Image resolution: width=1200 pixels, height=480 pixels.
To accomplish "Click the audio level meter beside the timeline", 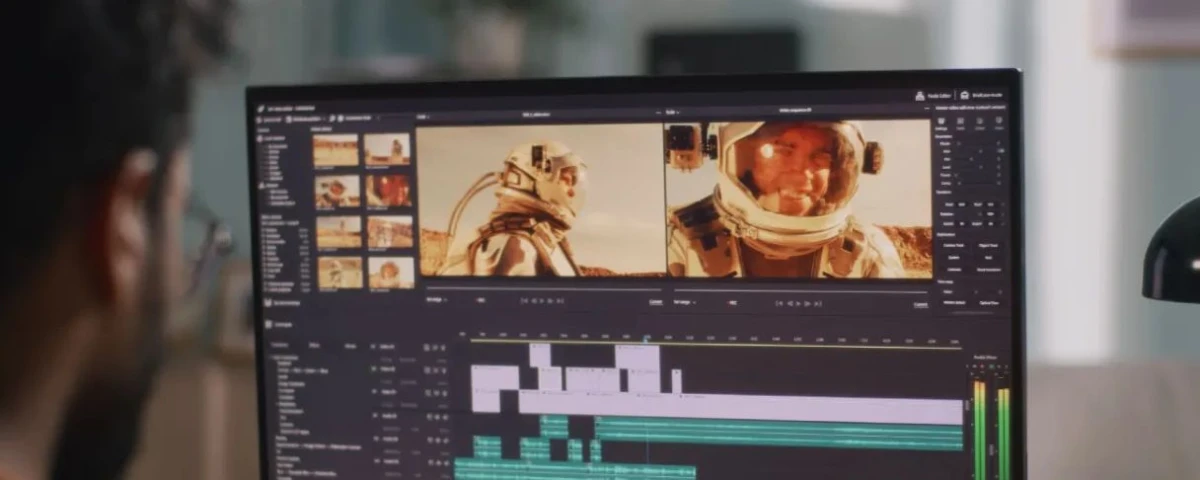I will [x=990, y=428].
